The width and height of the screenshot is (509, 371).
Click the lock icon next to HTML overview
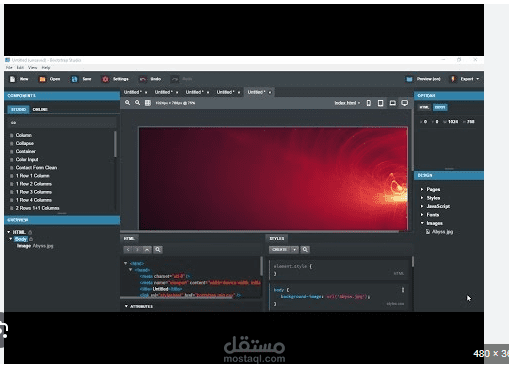tap(30, 232)
